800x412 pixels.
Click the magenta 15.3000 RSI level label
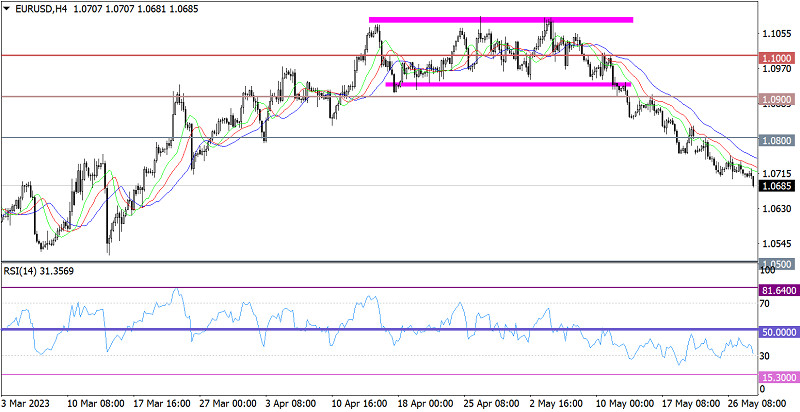point(777,376)
